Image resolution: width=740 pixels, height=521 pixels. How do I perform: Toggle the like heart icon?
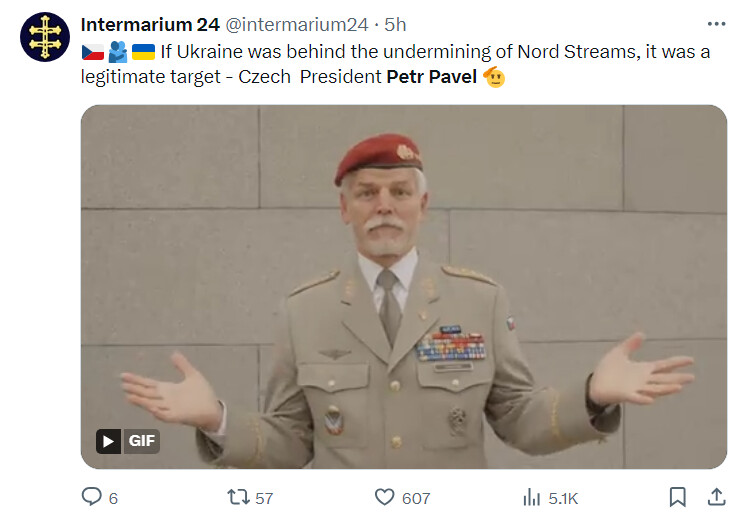click(385, 497)
